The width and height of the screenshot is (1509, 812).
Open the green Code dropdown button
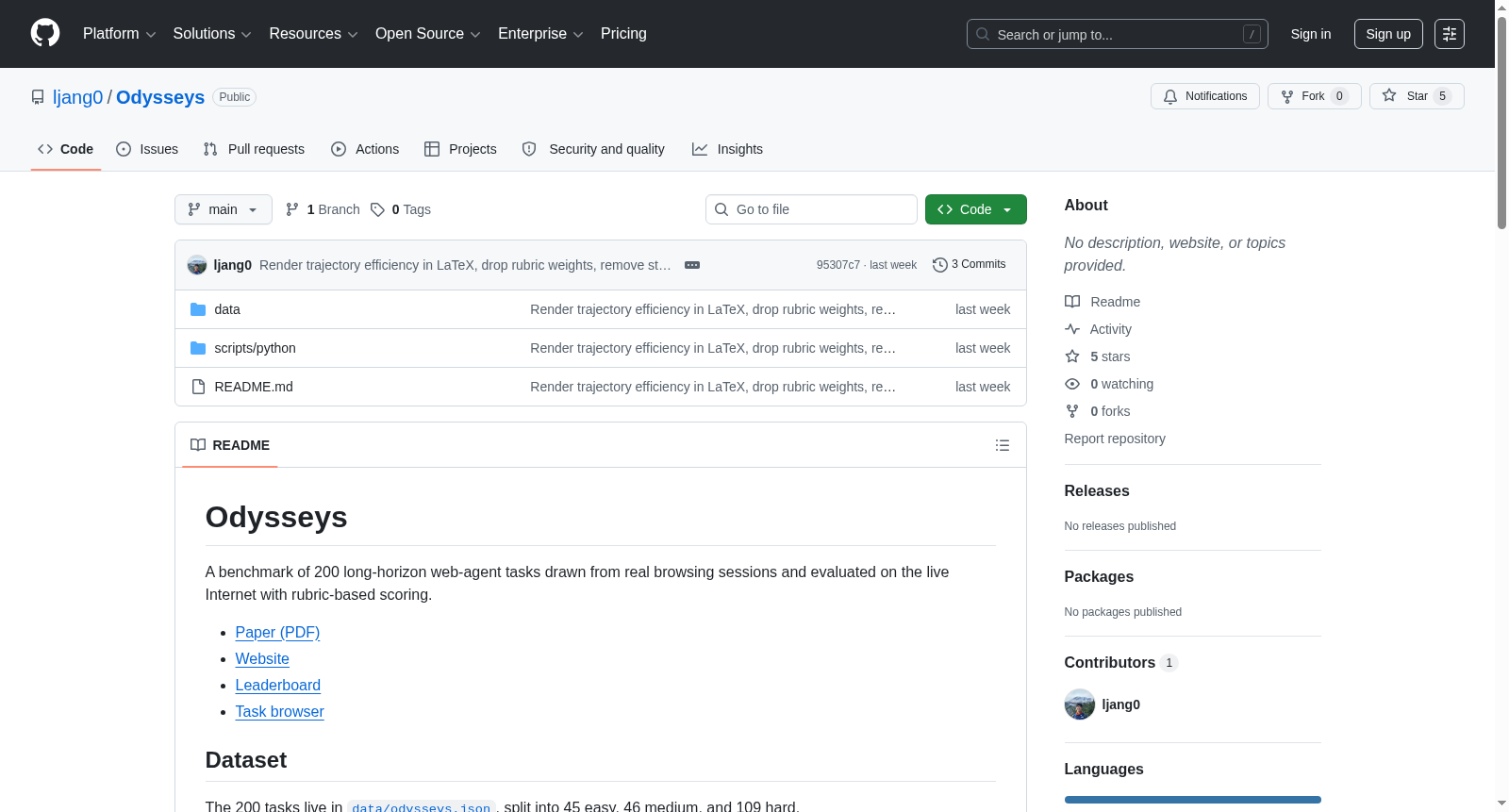(976, 209)
